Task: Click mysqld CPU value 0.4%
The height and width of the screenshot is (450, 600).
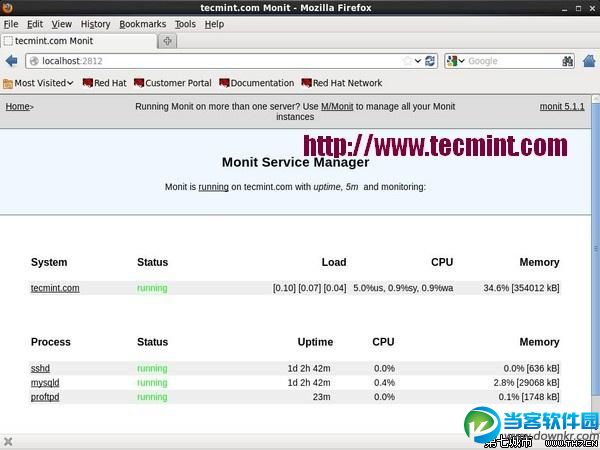Action: [x=384, y=383]
